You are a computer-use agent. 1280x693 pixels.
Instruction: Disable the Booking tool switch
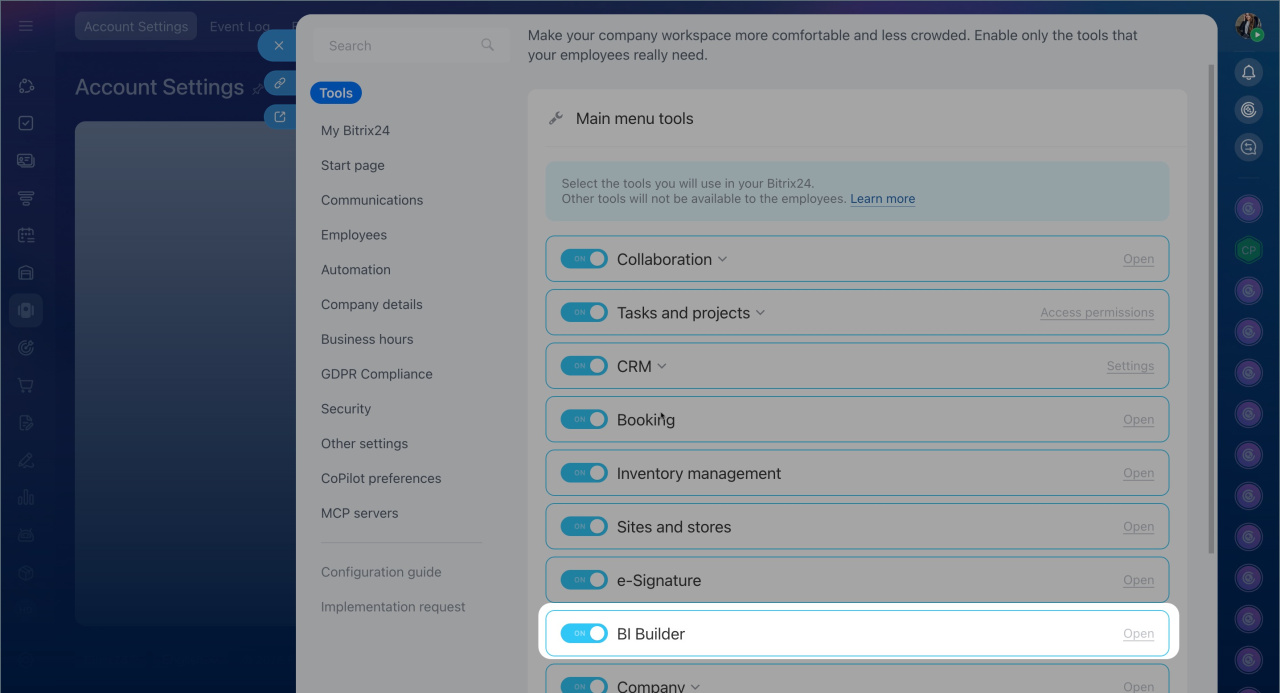tap(584, 420)
